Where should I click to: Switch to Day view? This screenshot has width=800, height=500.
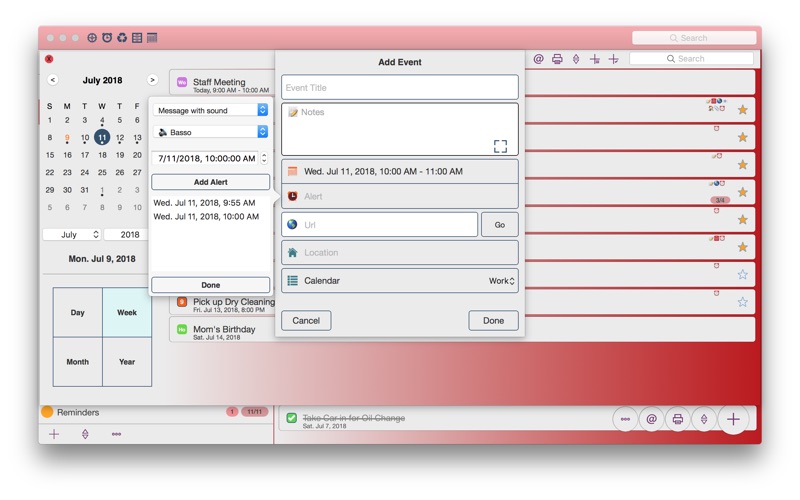[78, 313]
